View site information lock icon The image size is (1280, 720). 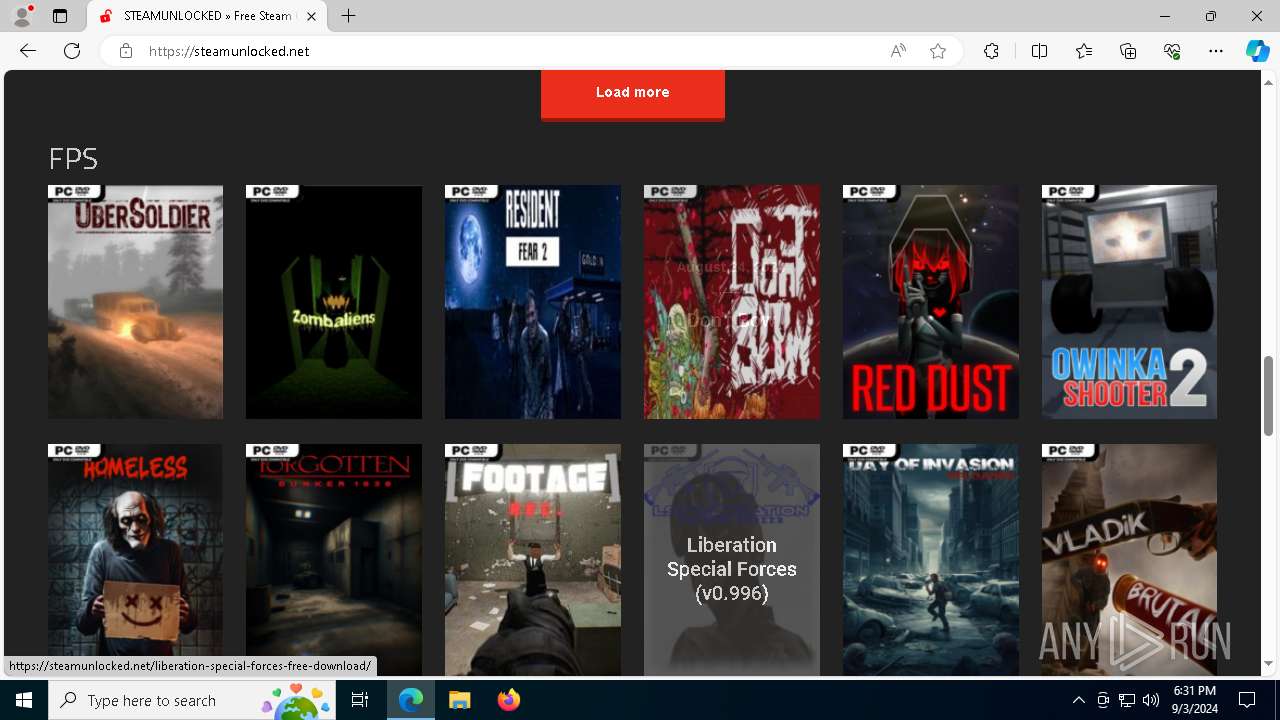126,51
